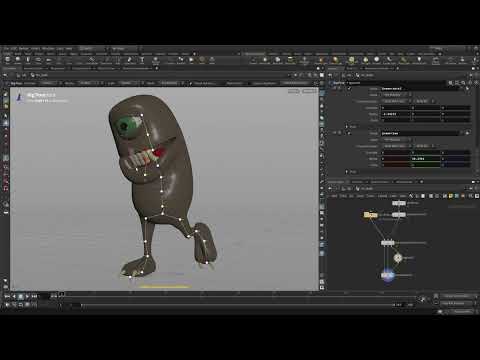Select the Tube tool on Create shelf
Viewport: 480px width, 360px height.
pyautogui.click(x=28, y=60)
